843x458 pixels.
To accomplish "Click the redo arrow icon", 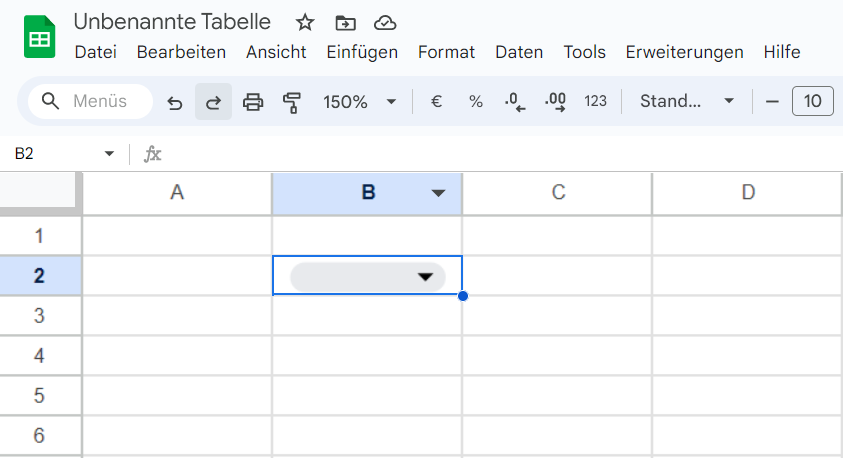I will click(x=213, y=102).
